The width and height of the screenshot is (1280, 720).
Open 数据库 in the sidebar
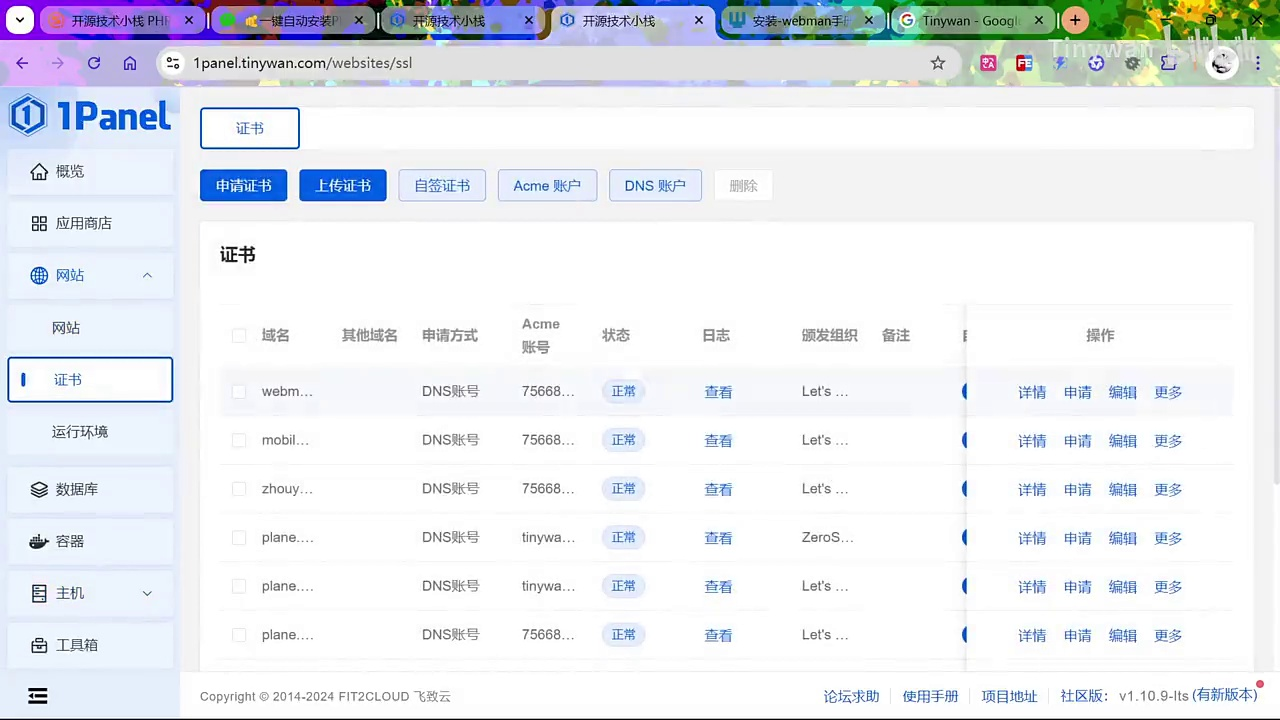(x=90, y=489)
